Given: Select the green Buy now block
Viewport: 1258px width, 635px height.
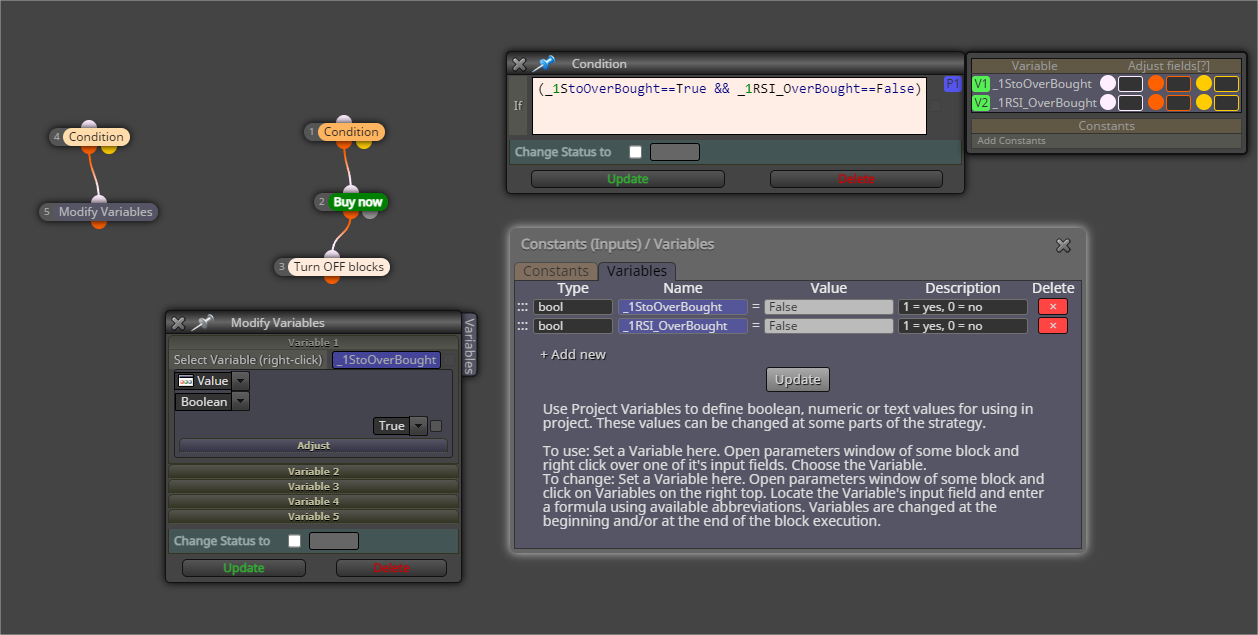Looking at the screenshot, I should pyautogui.click(x=357, y=202).
